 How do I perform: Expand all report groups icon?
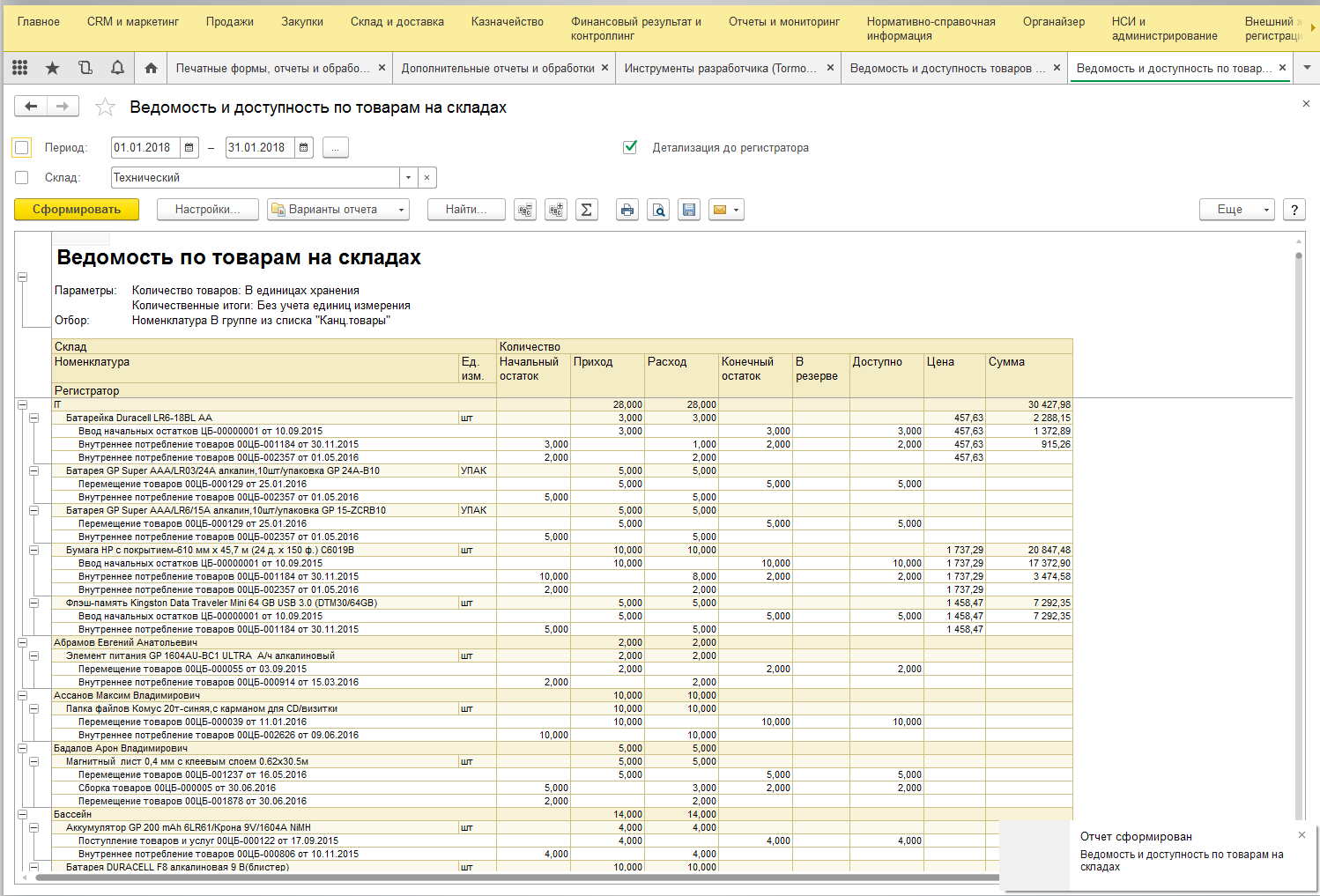556,210
